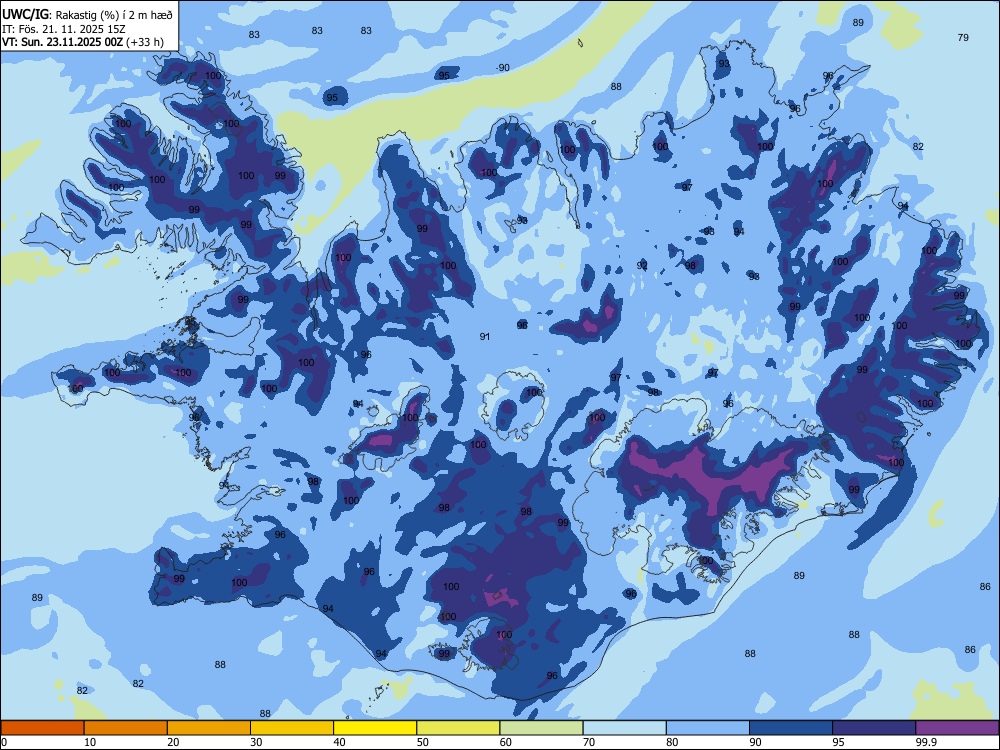This screenshot has height=750, width=1000.
Task: Click the 'UWC/IG: Rakastig (%) í 2 m hæð' title
Action: click(87, 14)
